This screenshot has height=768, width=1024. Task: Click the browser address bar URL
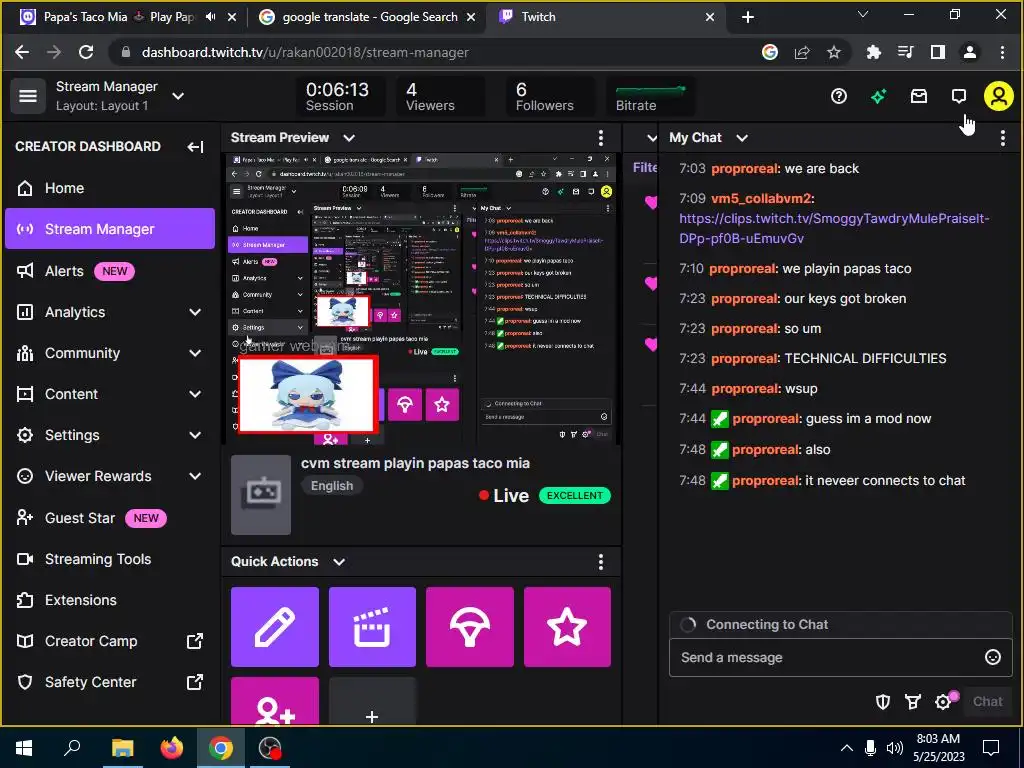[x=305, y=52]
